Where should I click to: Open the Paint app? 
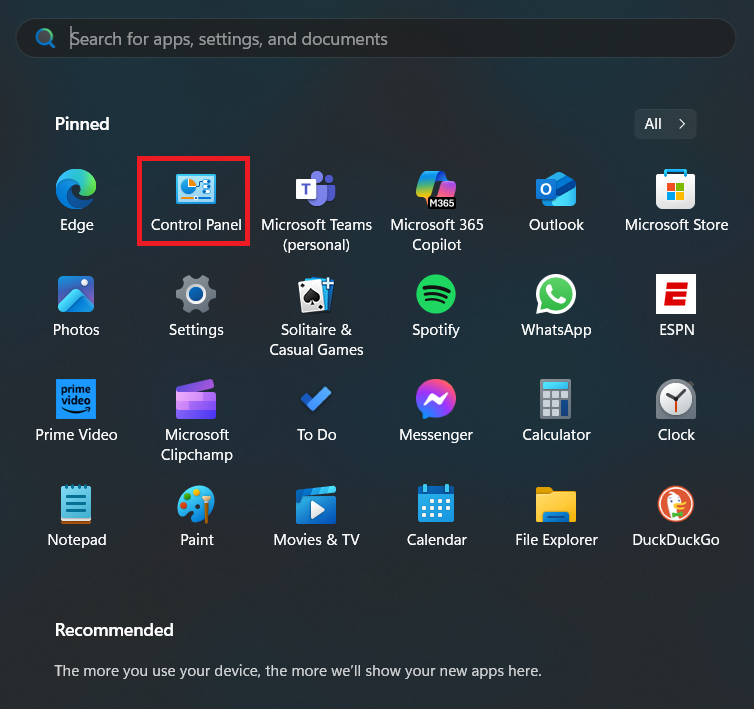tap(196, 516)
